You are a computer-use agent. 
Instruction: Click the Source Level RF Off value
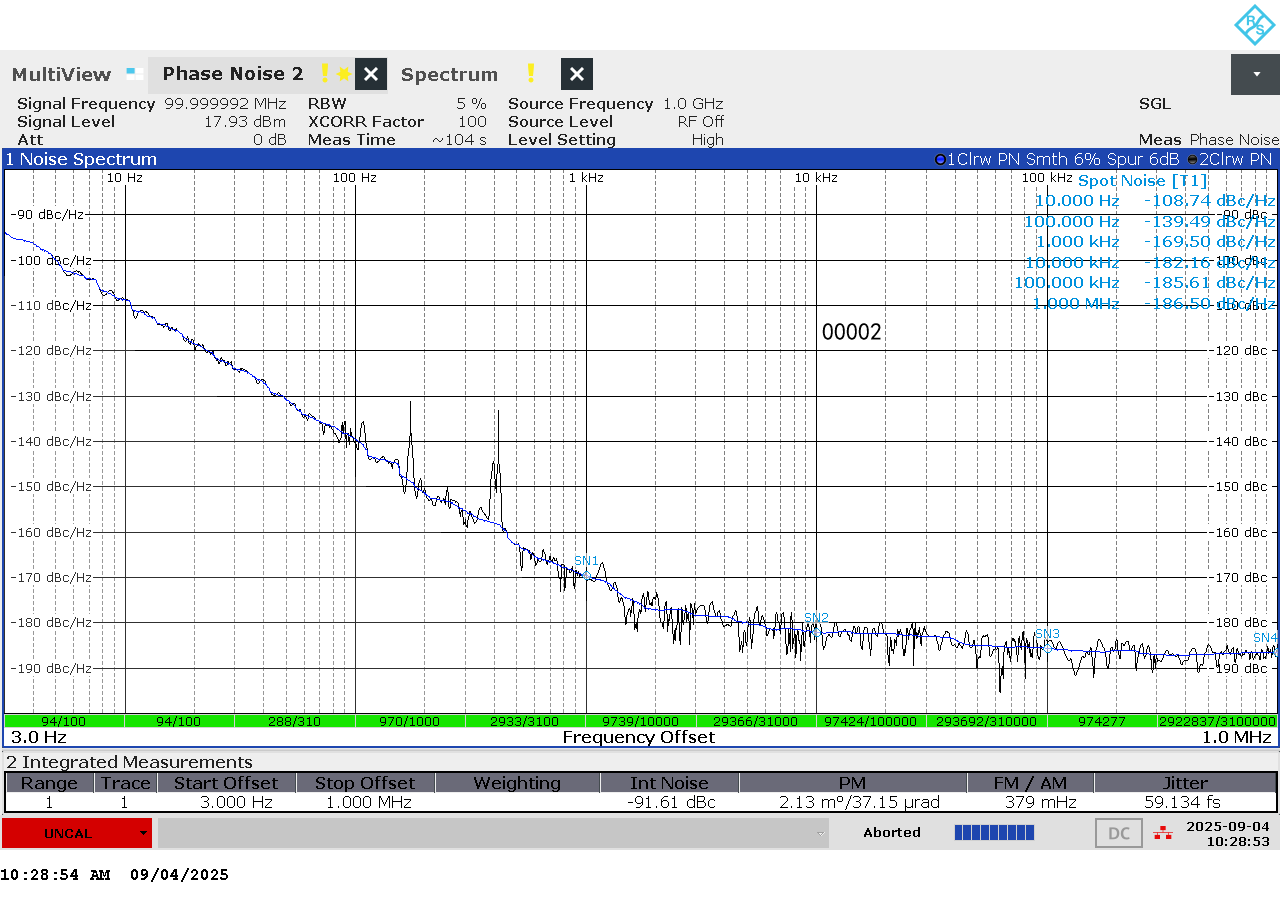pos(700,122)
